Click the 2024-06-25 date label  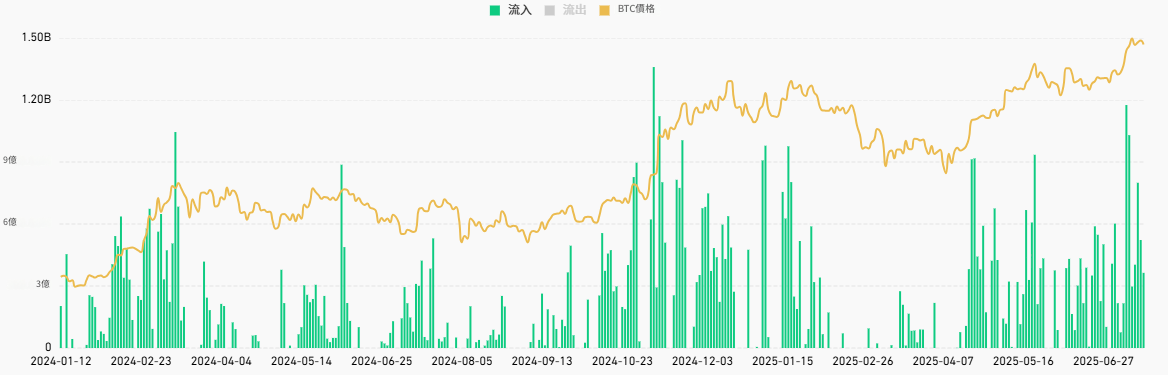tap(381, 361)
